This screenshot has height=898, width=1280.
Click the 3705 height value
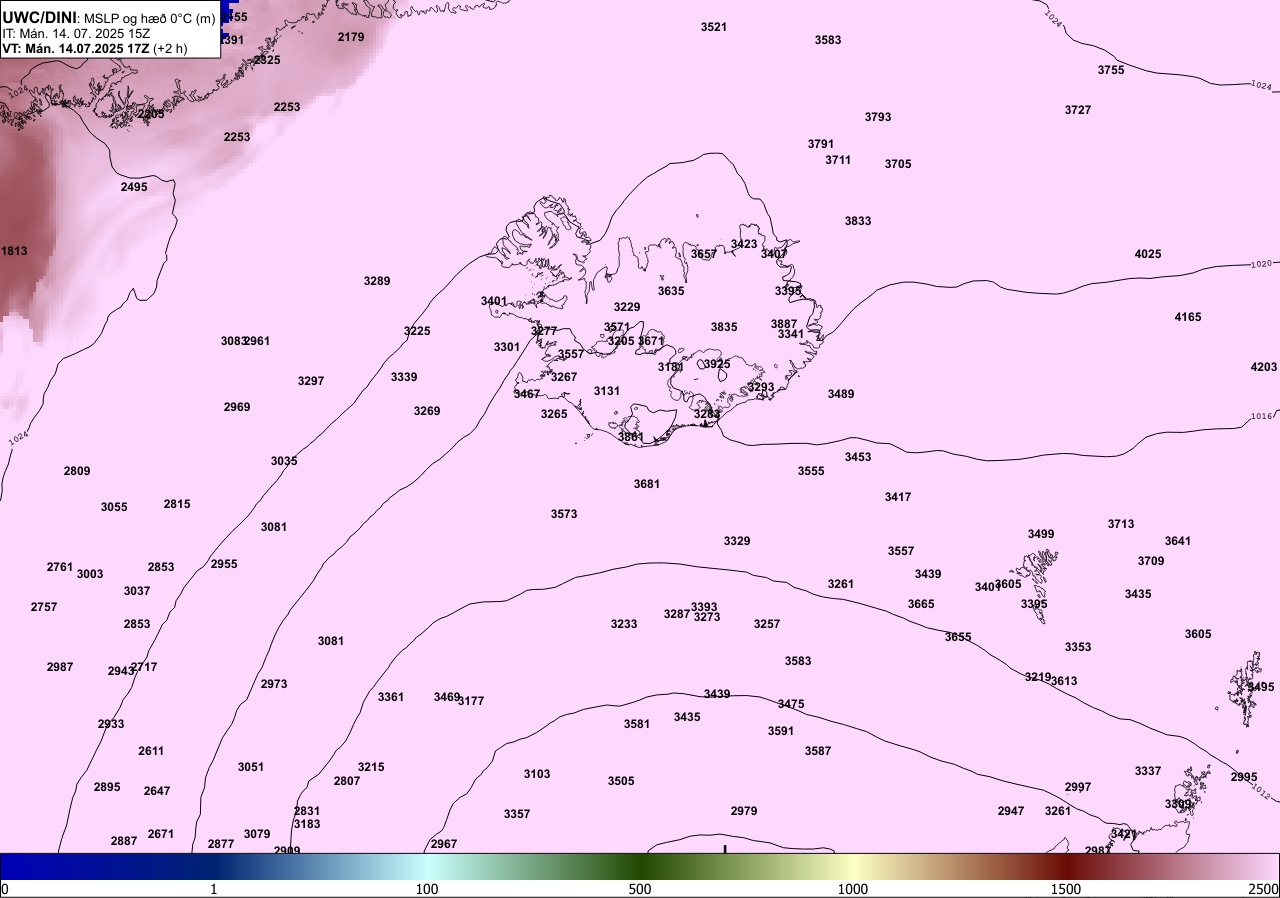pyautogui.click(x=898, y=164)
